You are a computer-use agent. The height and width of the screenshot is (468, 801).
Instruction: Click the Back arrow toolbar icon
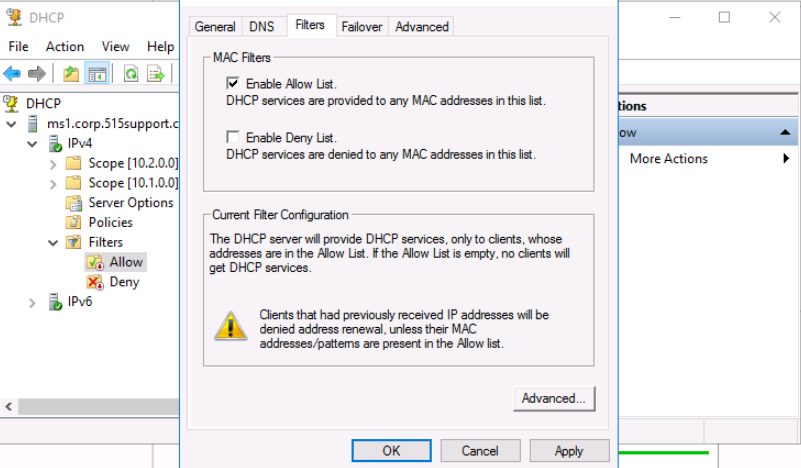point(12,74)
